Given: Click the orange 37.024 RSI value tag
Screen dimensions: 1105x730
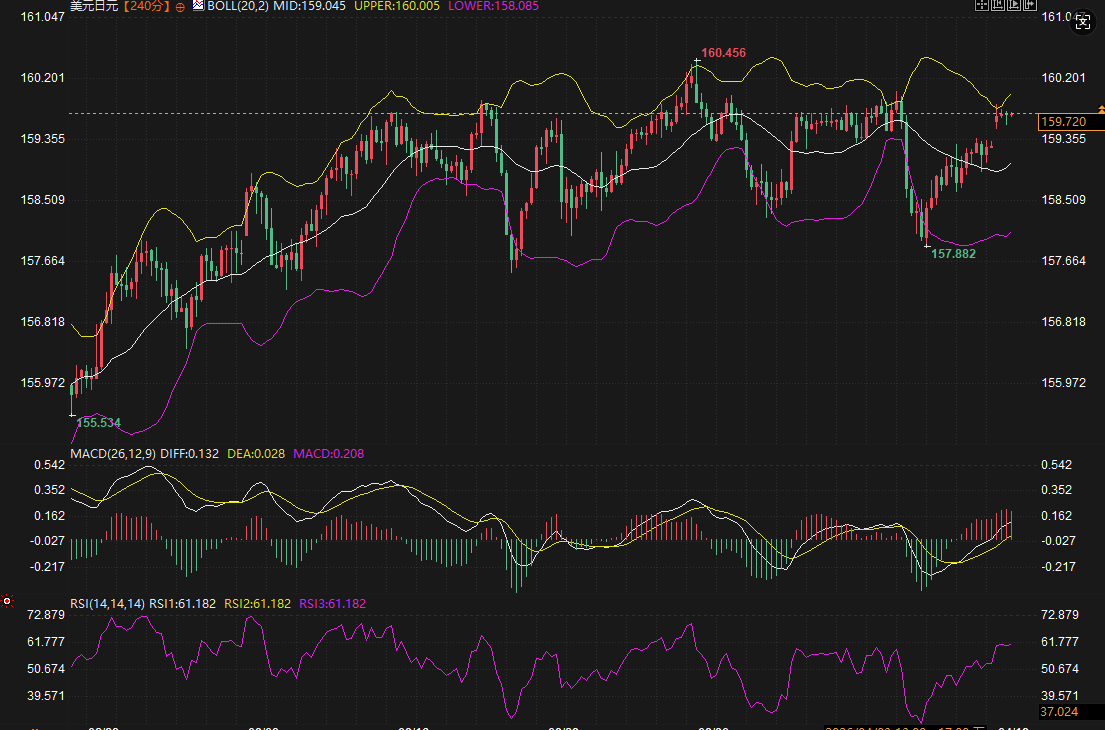Looking at the screenshot, I should 1060,712.
